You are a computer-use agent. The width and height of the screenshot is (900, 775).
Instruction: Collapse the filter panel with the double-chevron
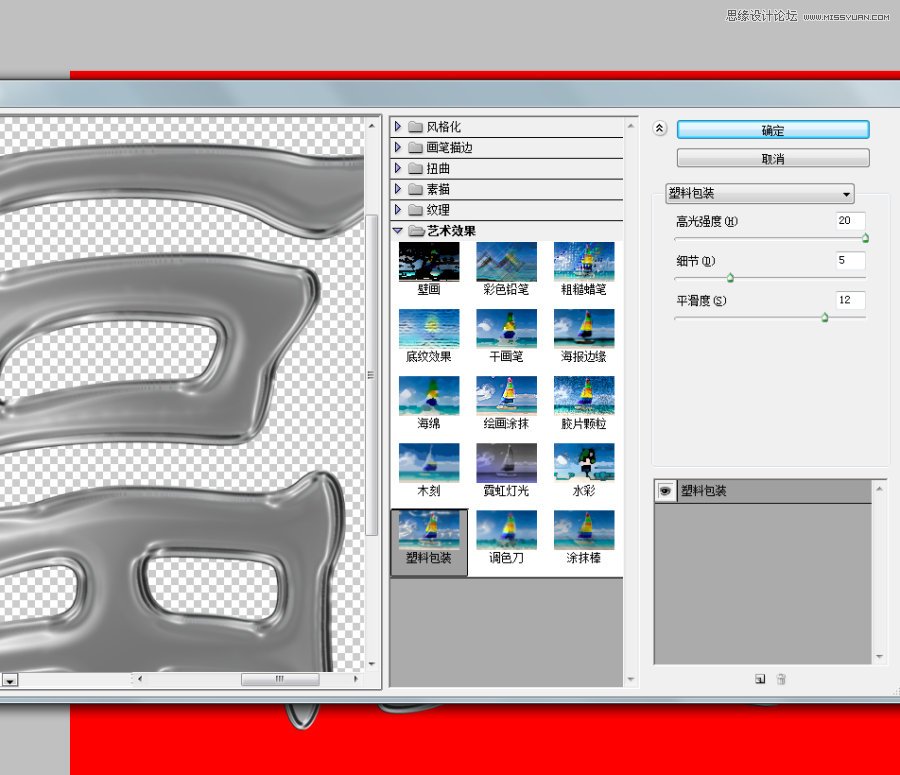click(659, 128)
